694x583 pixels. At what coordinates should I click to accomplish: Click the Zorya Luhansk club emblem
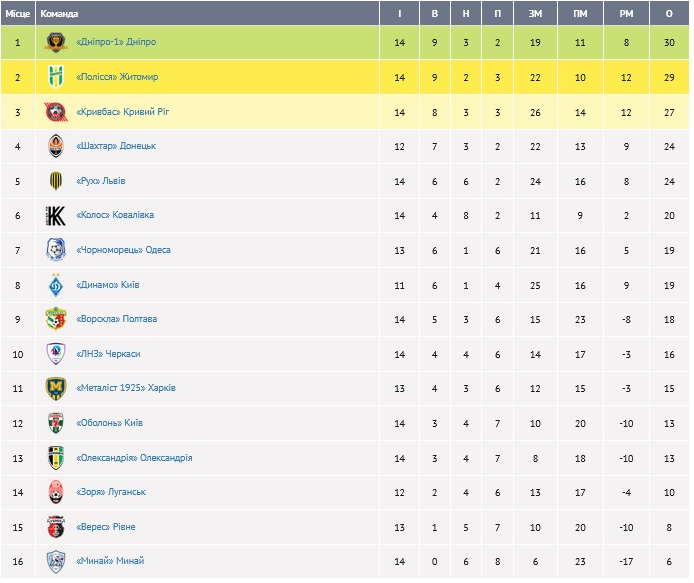click(x=56, y=492)
